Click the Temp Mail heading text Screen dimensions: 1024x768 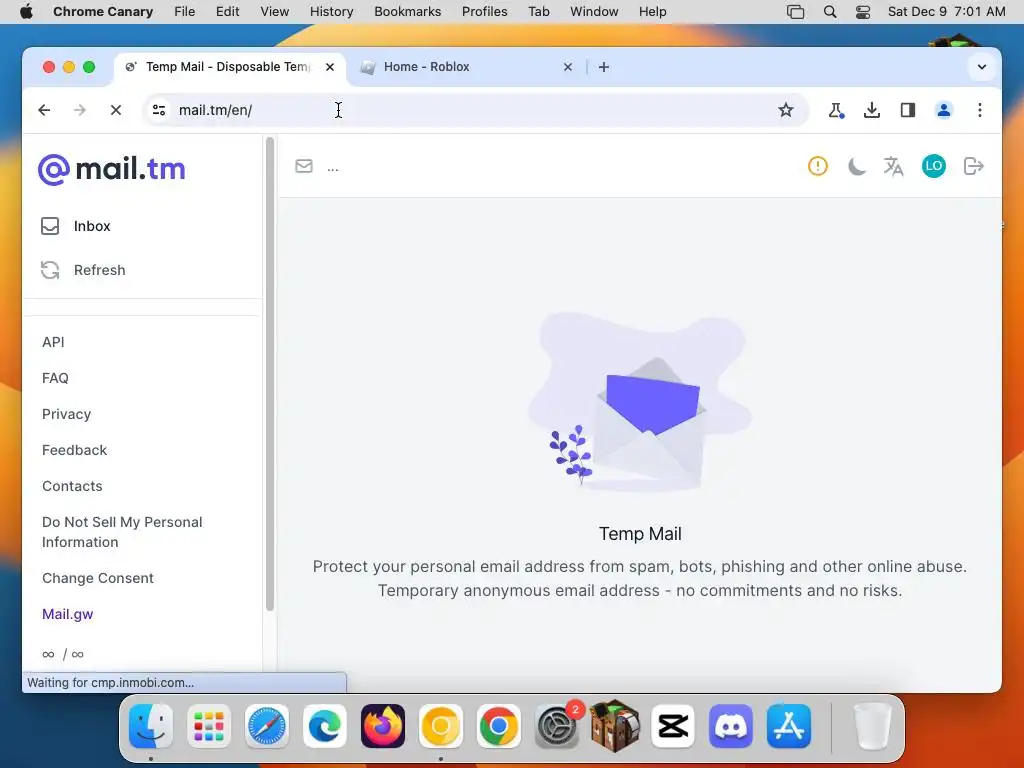(640, 534)
